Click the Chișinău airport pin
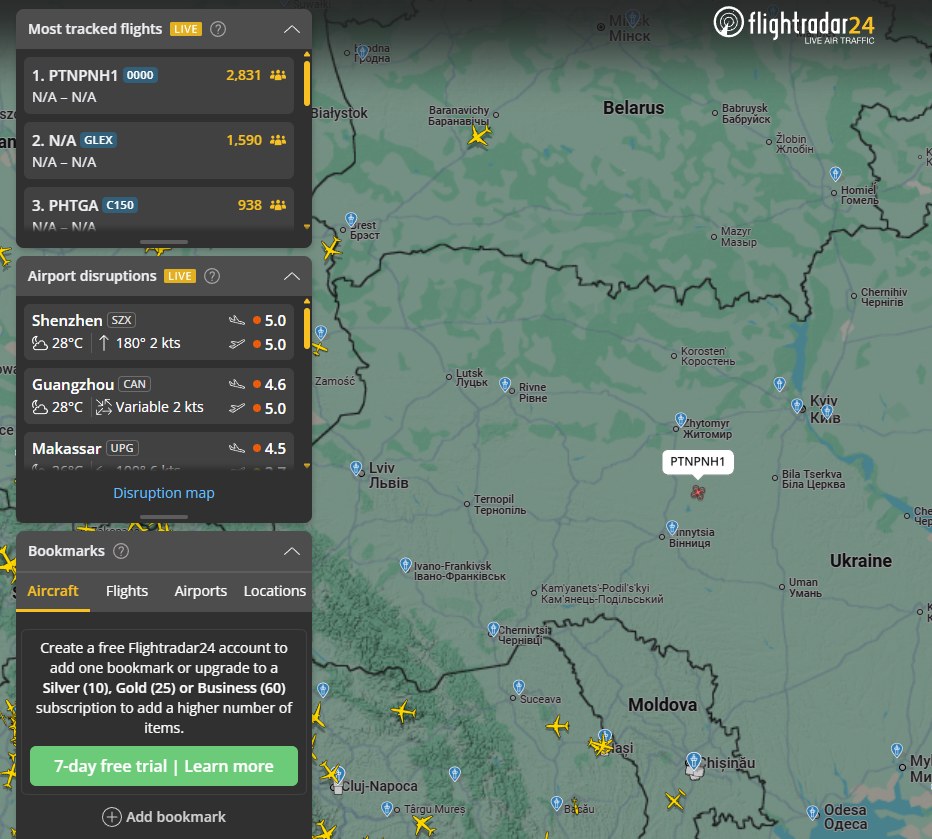The width and height of the screenshot is (932, 839). pos(694,761)
